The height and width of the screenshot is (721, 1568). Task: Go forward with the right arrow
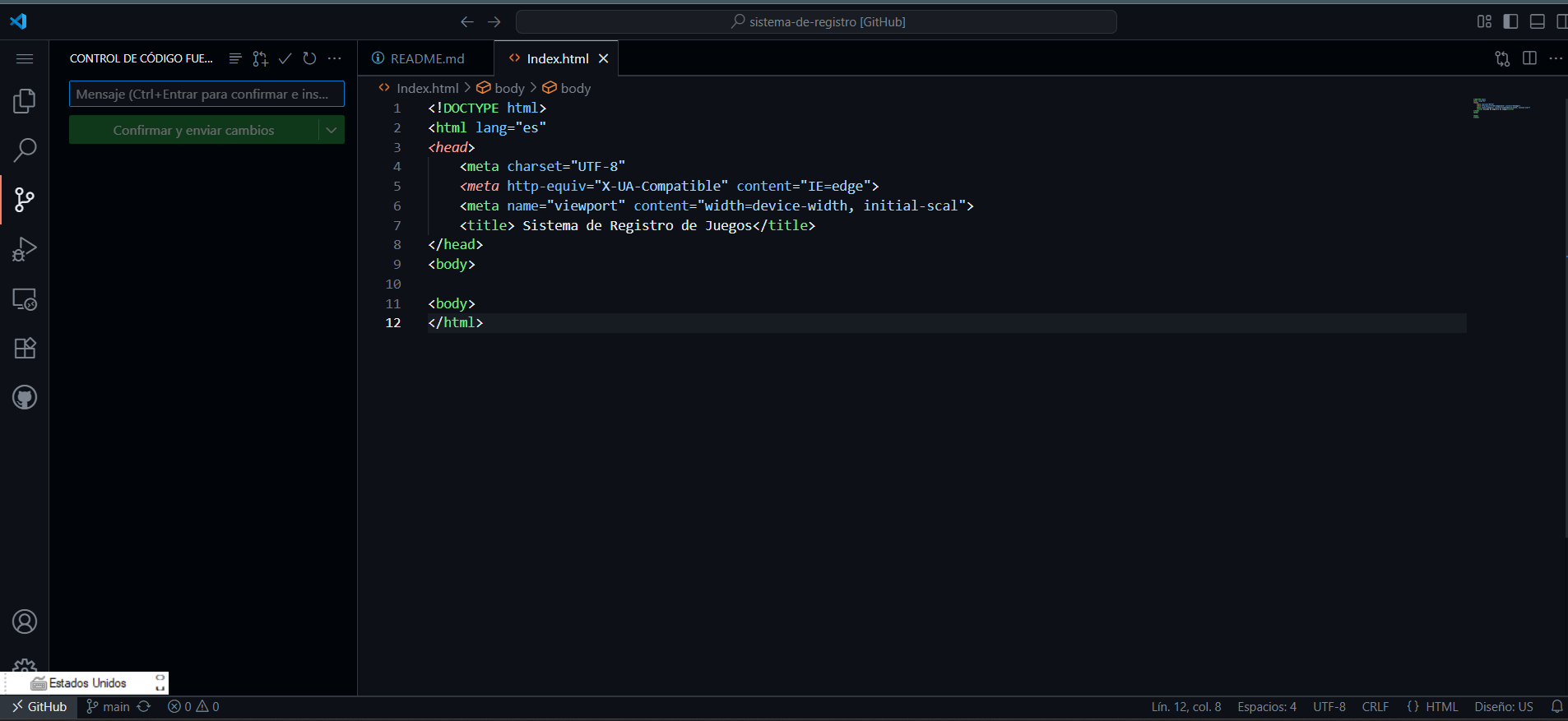click(x=494, y=22)
